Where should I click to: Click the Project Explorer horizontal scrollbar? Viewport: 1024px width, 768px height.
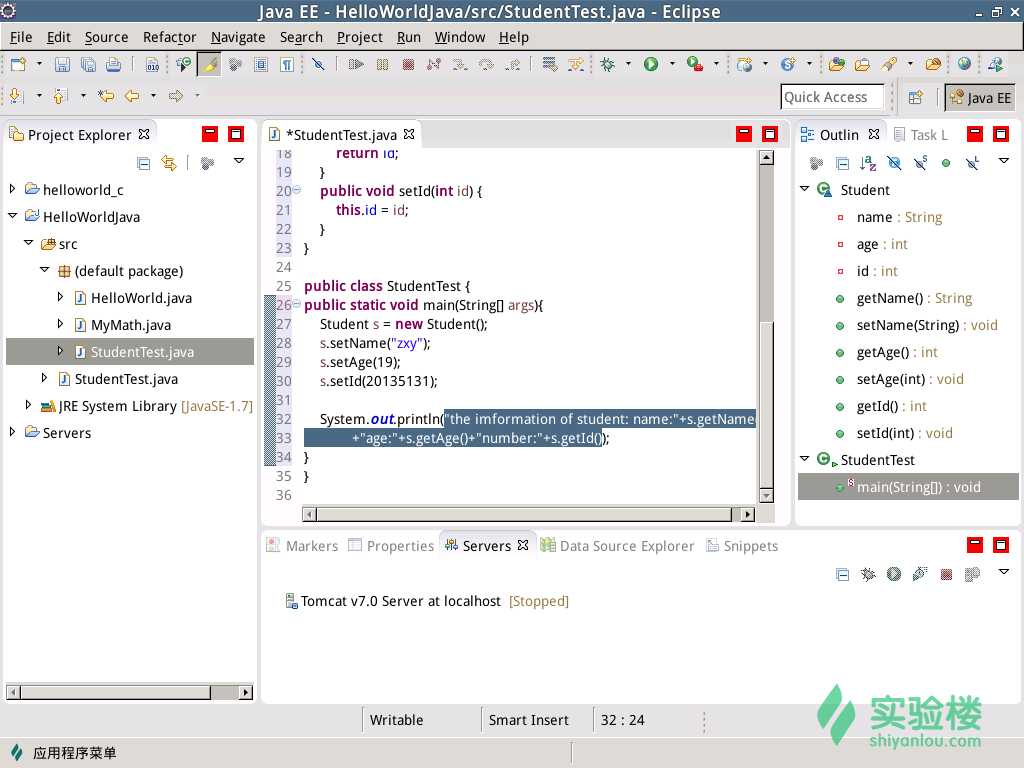click(116, 692)
